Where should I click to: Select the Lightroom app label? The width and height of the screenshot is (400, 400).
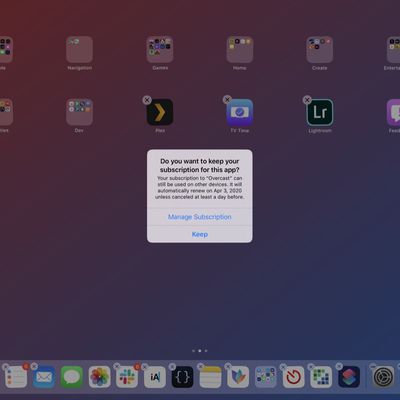(320, 131)
